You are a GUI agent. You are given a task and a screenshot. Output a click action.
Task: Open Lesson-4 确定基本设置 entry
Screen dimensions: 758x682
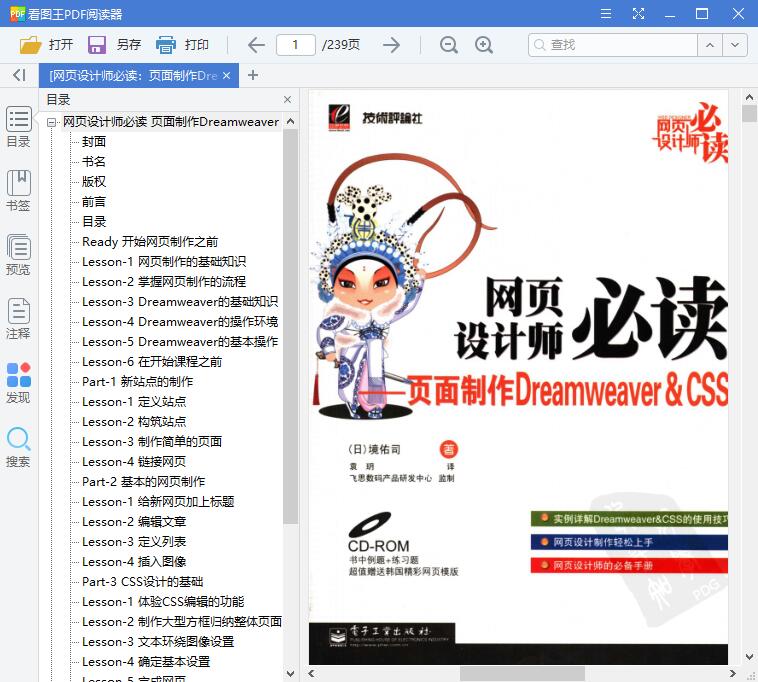pos(146,662)
